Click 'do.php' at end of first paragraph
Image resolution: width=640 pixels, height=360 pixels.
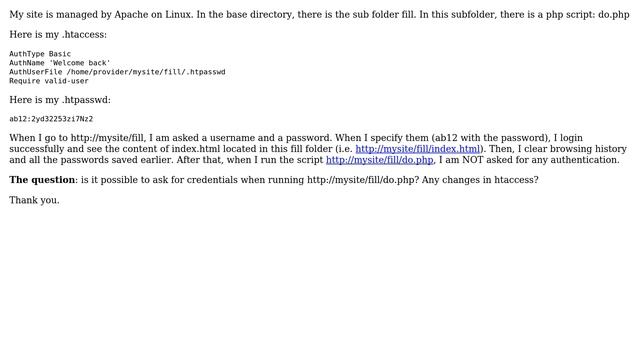point(613,15)
